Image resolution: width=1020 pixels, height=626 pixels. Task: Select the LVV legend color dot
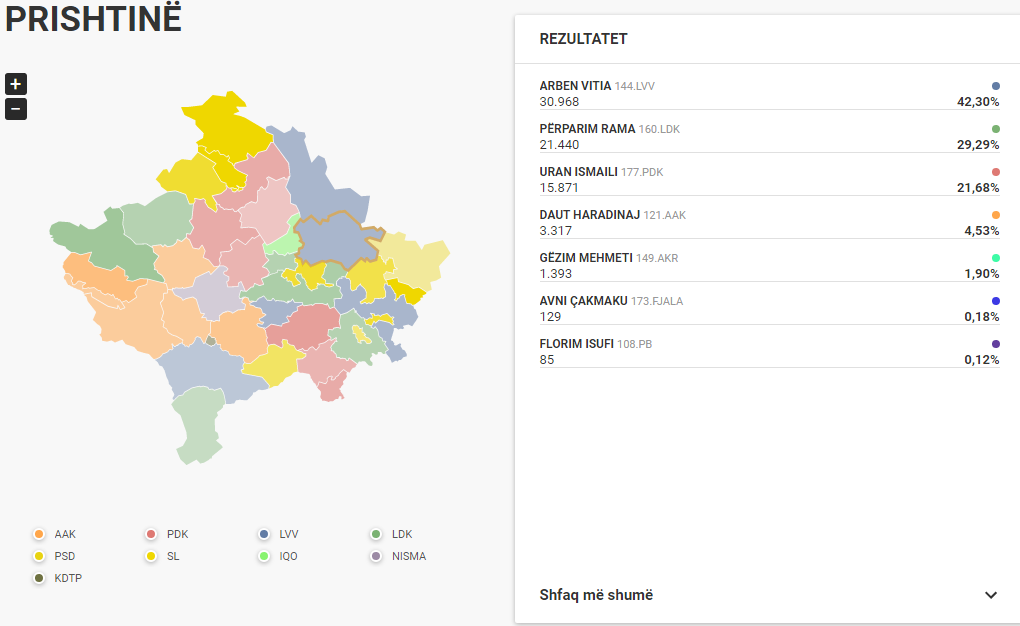click(263, 534)
